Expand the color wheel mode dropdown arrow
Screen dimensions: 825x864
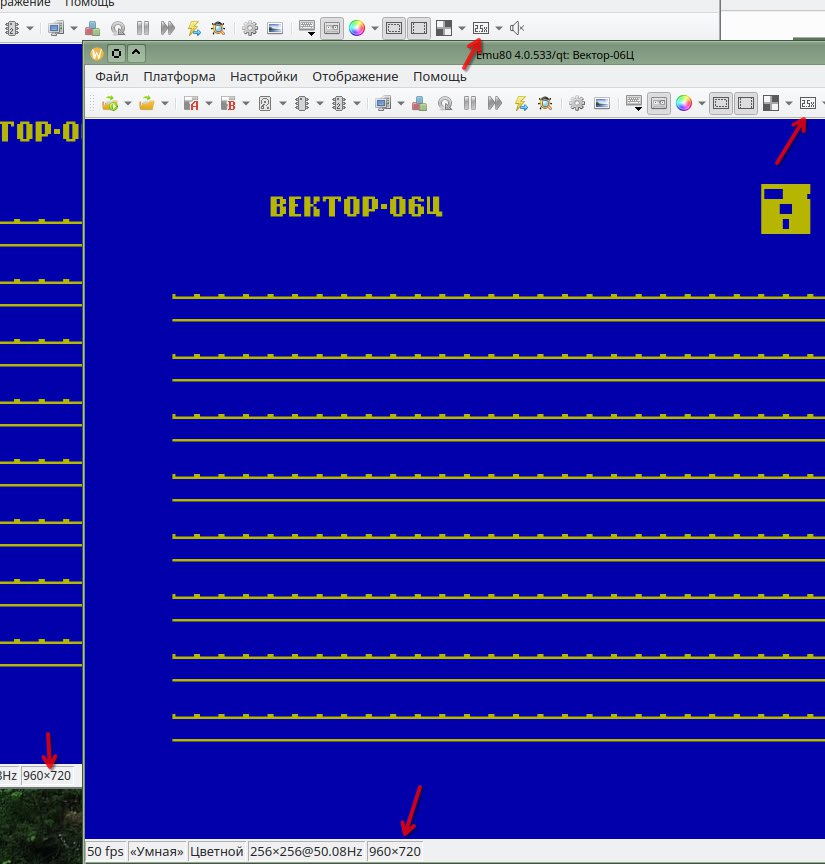[x=702, y=103]
